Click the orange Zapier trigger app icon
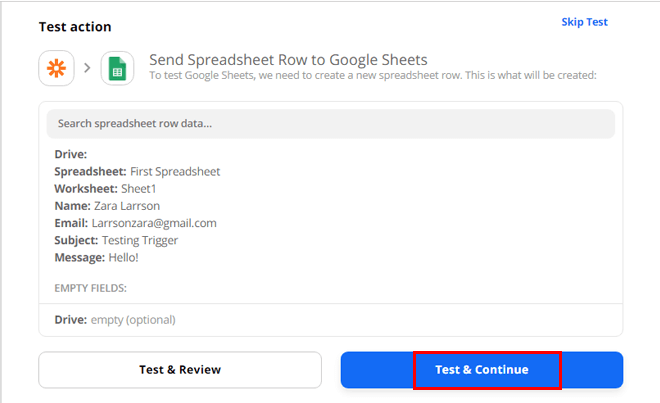 56,68
